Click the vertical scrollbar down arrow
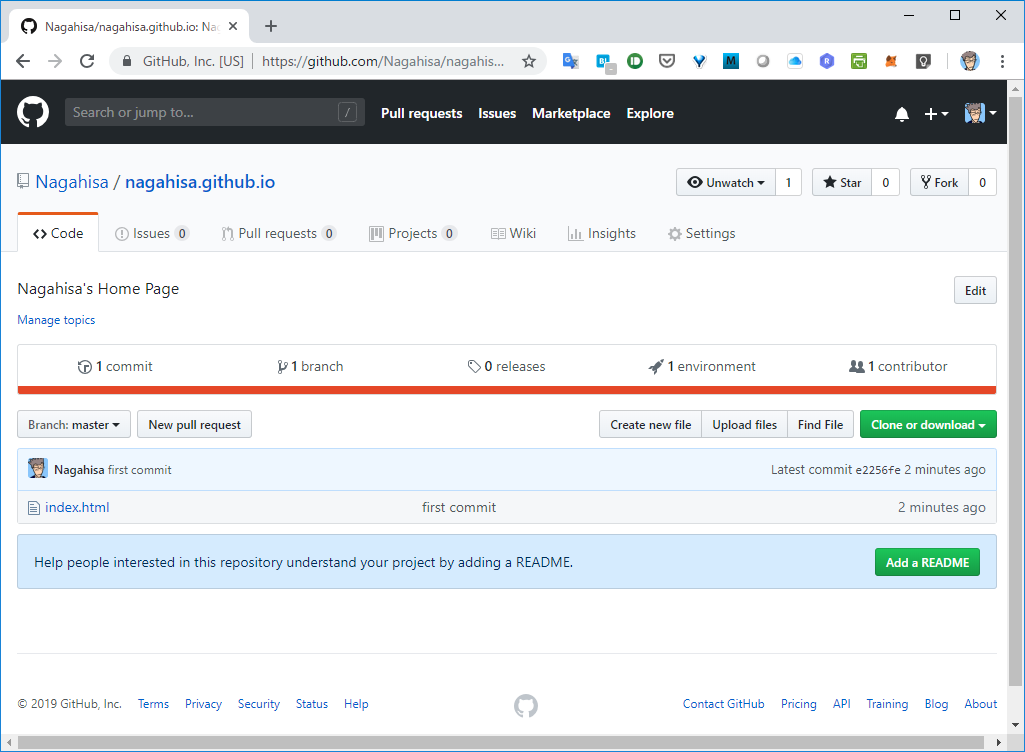 click(1015, 725)
